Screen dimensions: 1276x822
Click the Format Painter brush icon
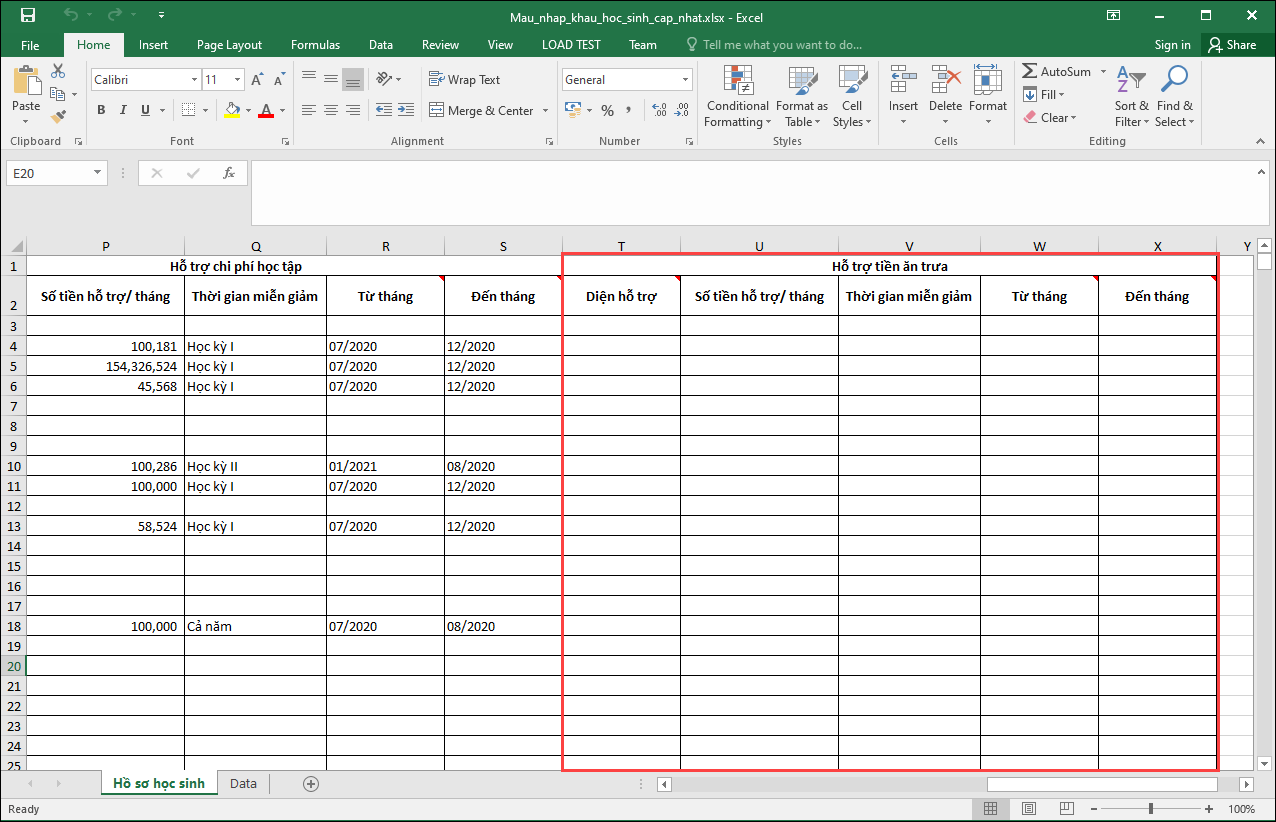58,116
